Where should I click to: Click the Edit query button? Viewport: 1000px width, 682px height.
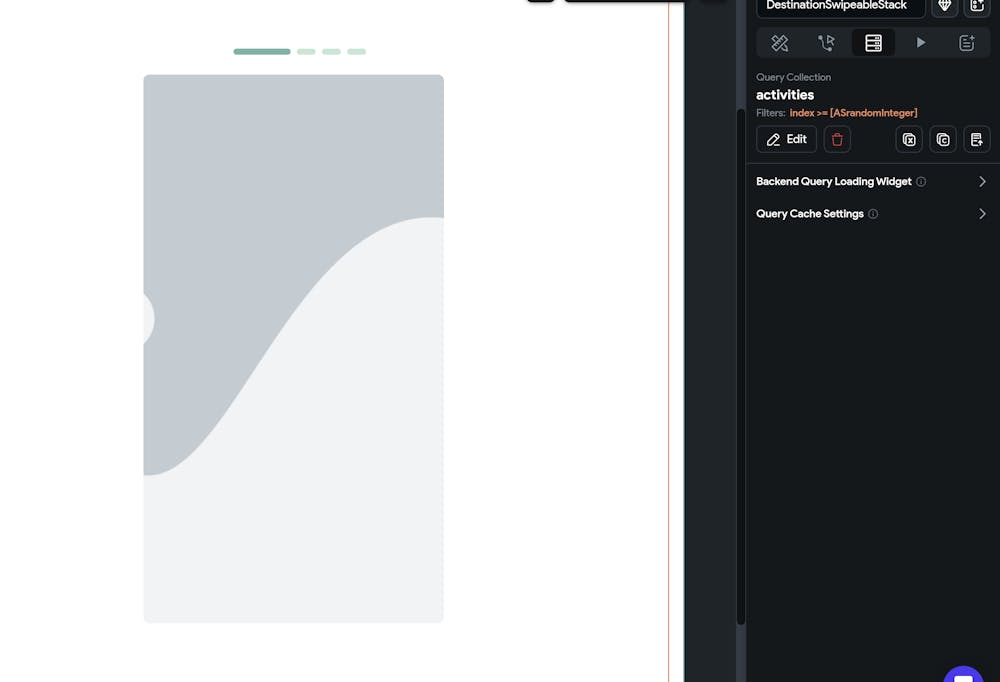[x=786, y=139]
